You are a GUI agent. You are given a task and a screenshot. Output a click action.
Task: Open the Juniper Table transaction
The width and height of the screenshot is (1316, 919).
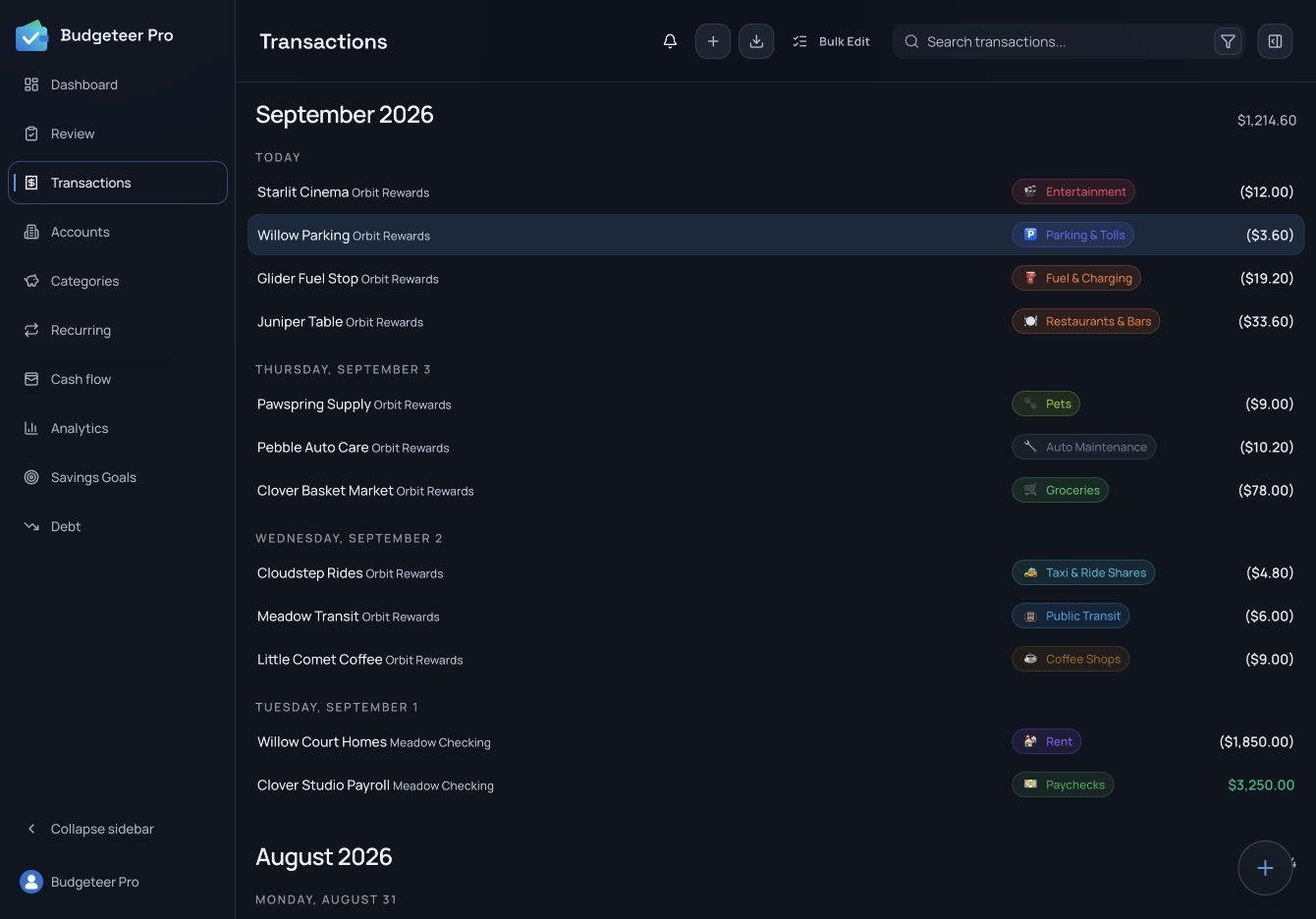[x=776, y=321]
